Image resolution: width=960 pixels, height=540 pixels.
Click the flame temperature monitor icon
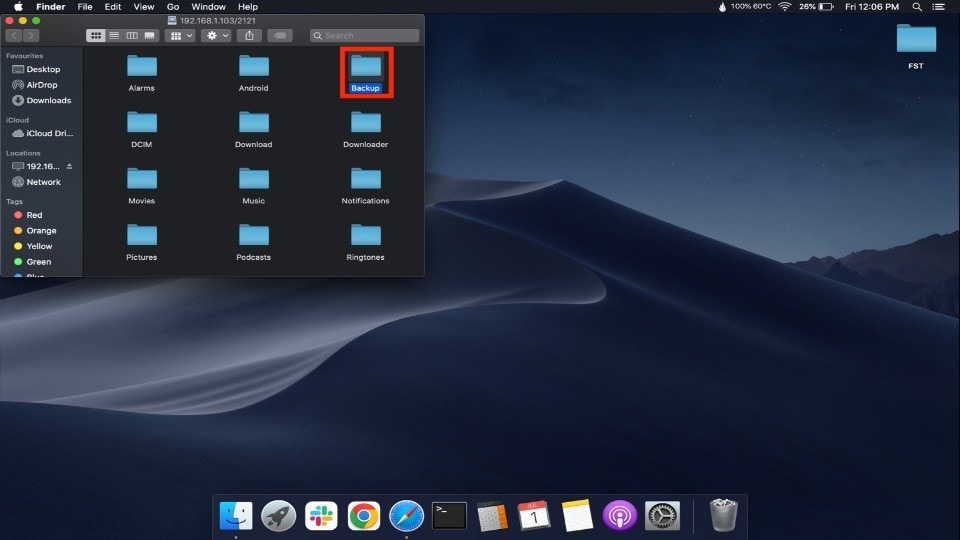[722, 7]
